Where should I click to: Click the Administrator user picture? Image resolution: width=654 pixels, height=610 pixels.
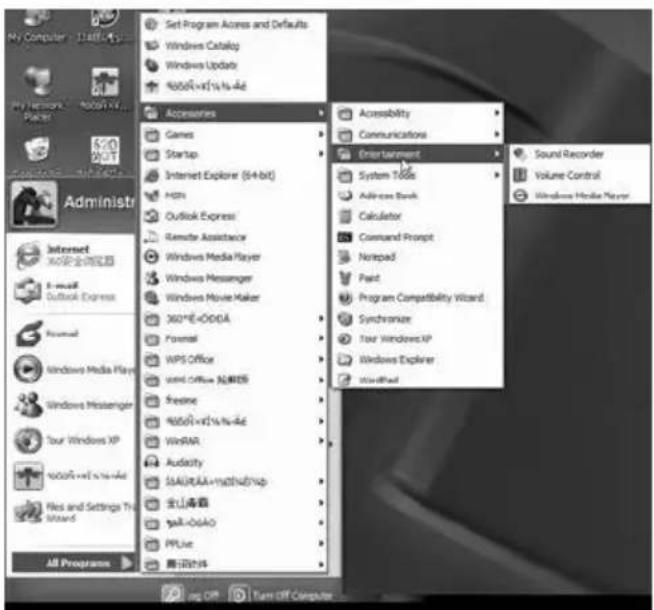coord(33,204)
